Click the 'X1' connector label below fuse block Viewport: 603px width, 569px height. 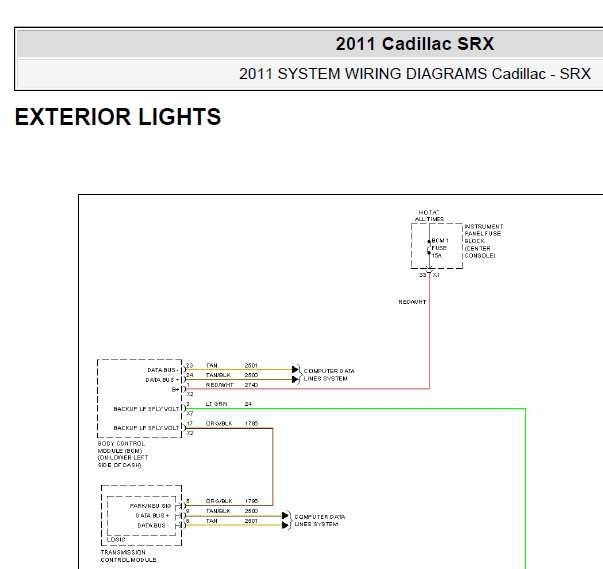(x=436, y=275)
